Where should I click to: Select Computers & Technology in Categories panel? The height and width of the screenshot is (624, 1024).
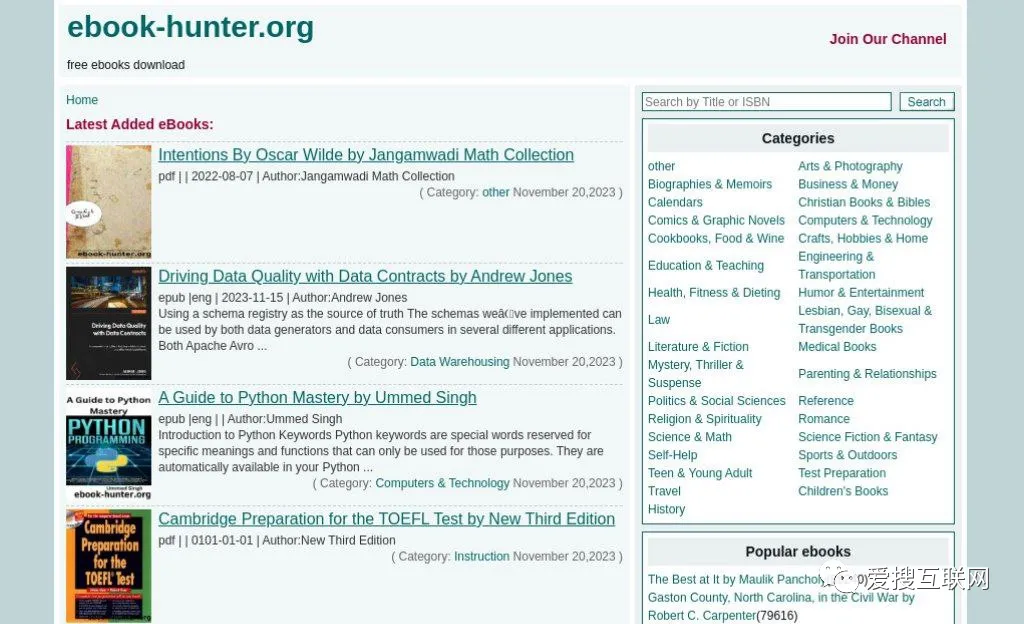pos(865,221)
